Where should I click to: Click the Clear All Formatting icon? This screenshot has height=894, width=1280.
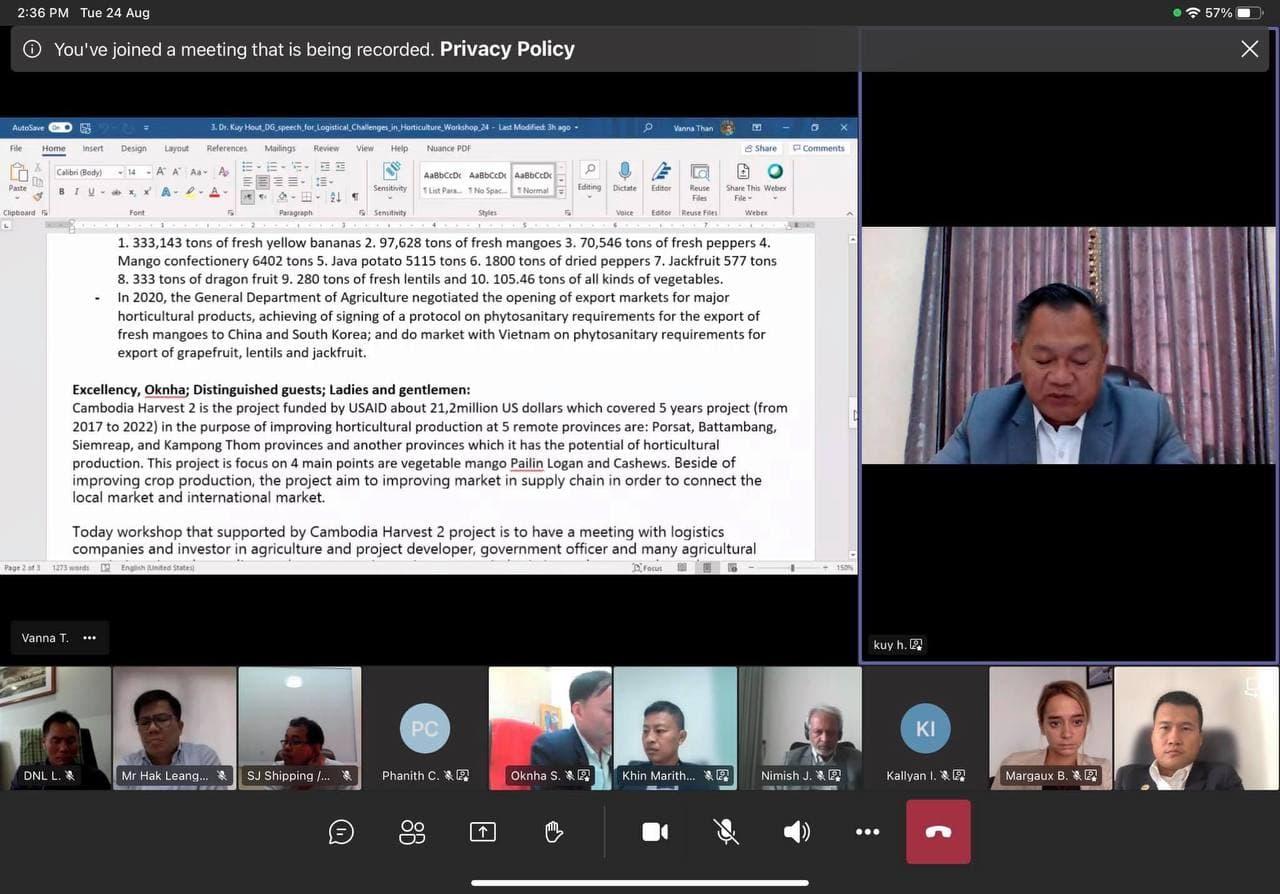coord(224,172)
